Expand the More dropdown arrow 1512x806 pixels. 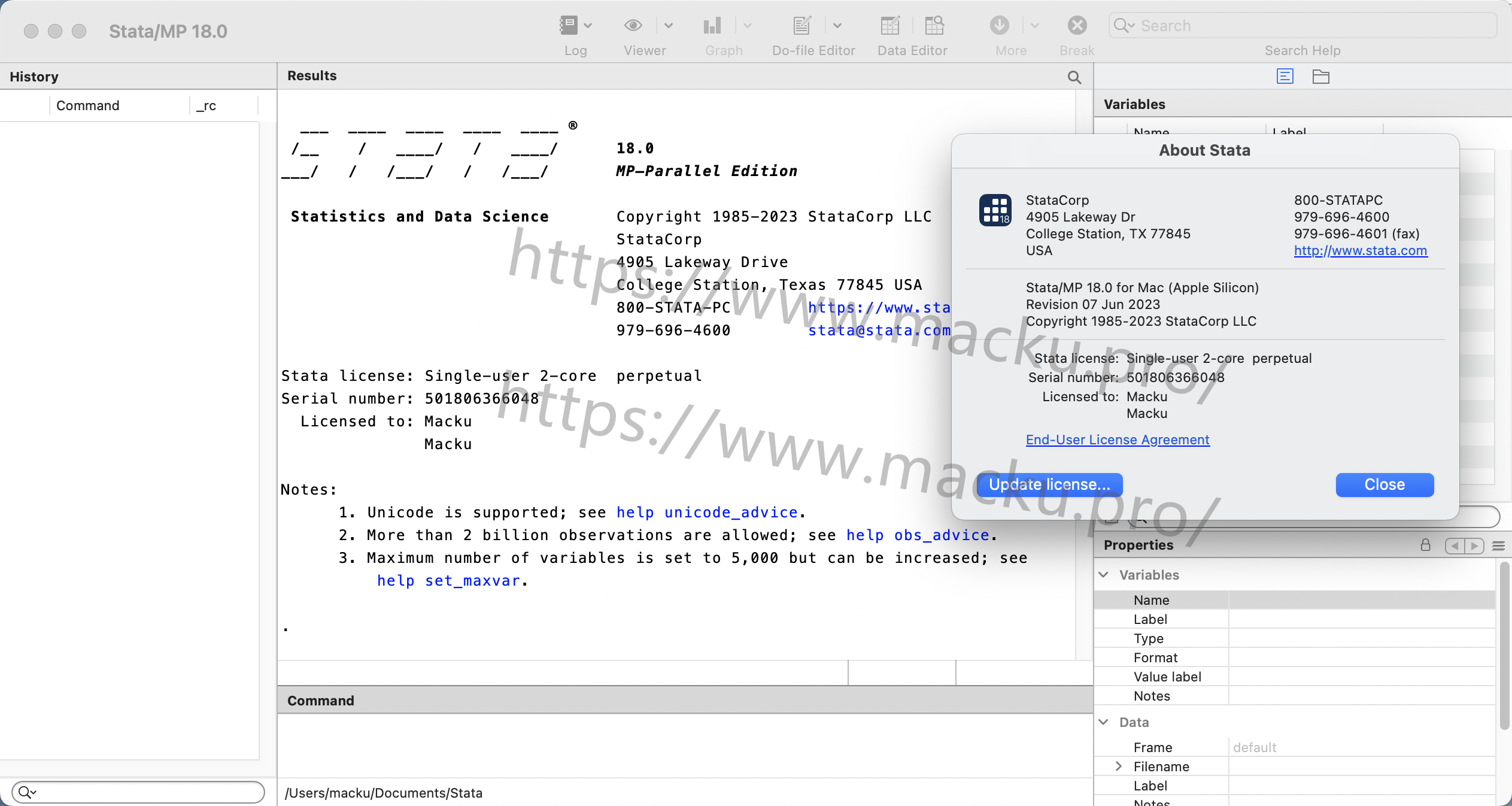(x=1035, y=26)
